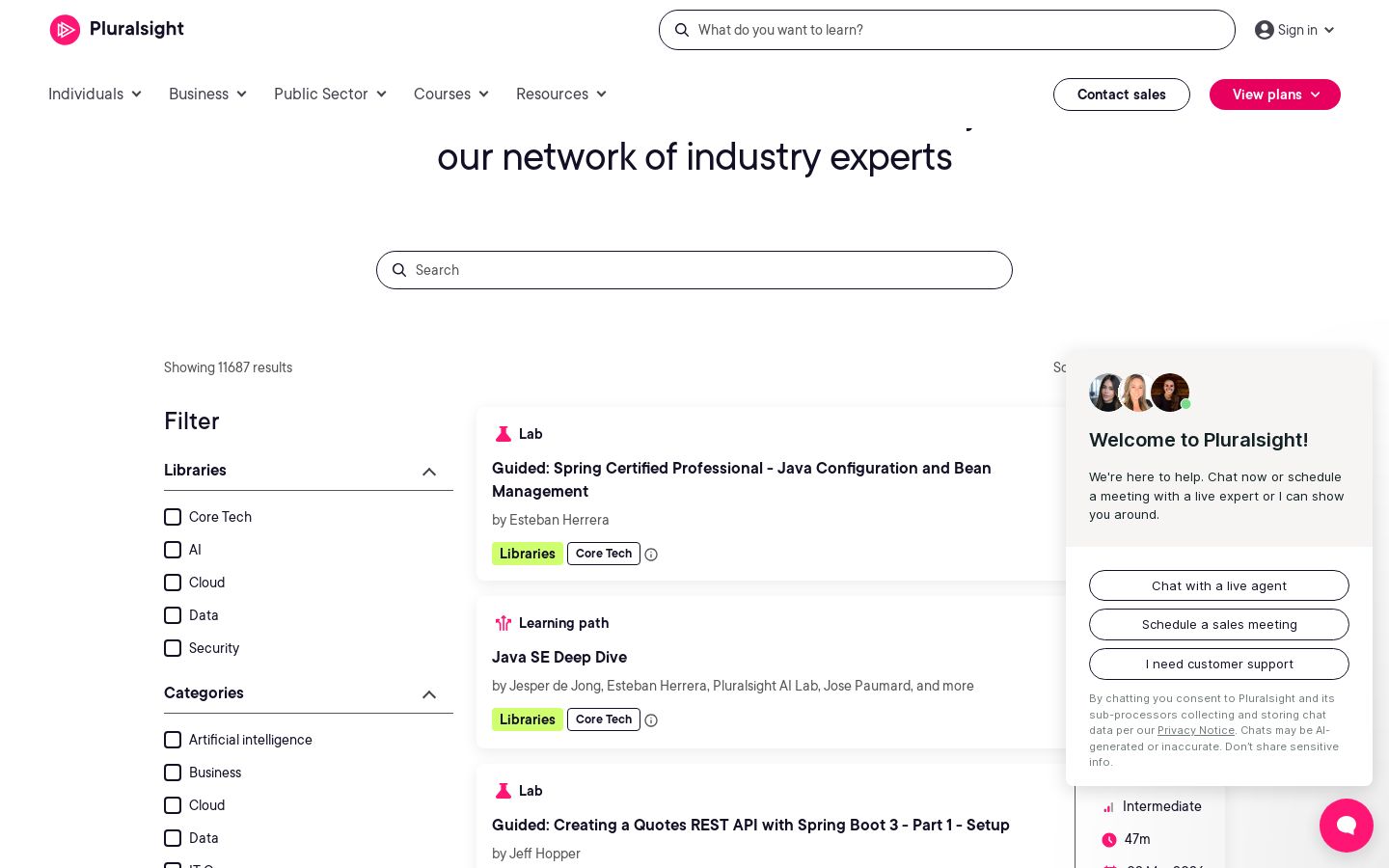Click the Libraries tag on Java SE Deep Dive
The image size is (1389, 868).
click(x=528, y=719)
